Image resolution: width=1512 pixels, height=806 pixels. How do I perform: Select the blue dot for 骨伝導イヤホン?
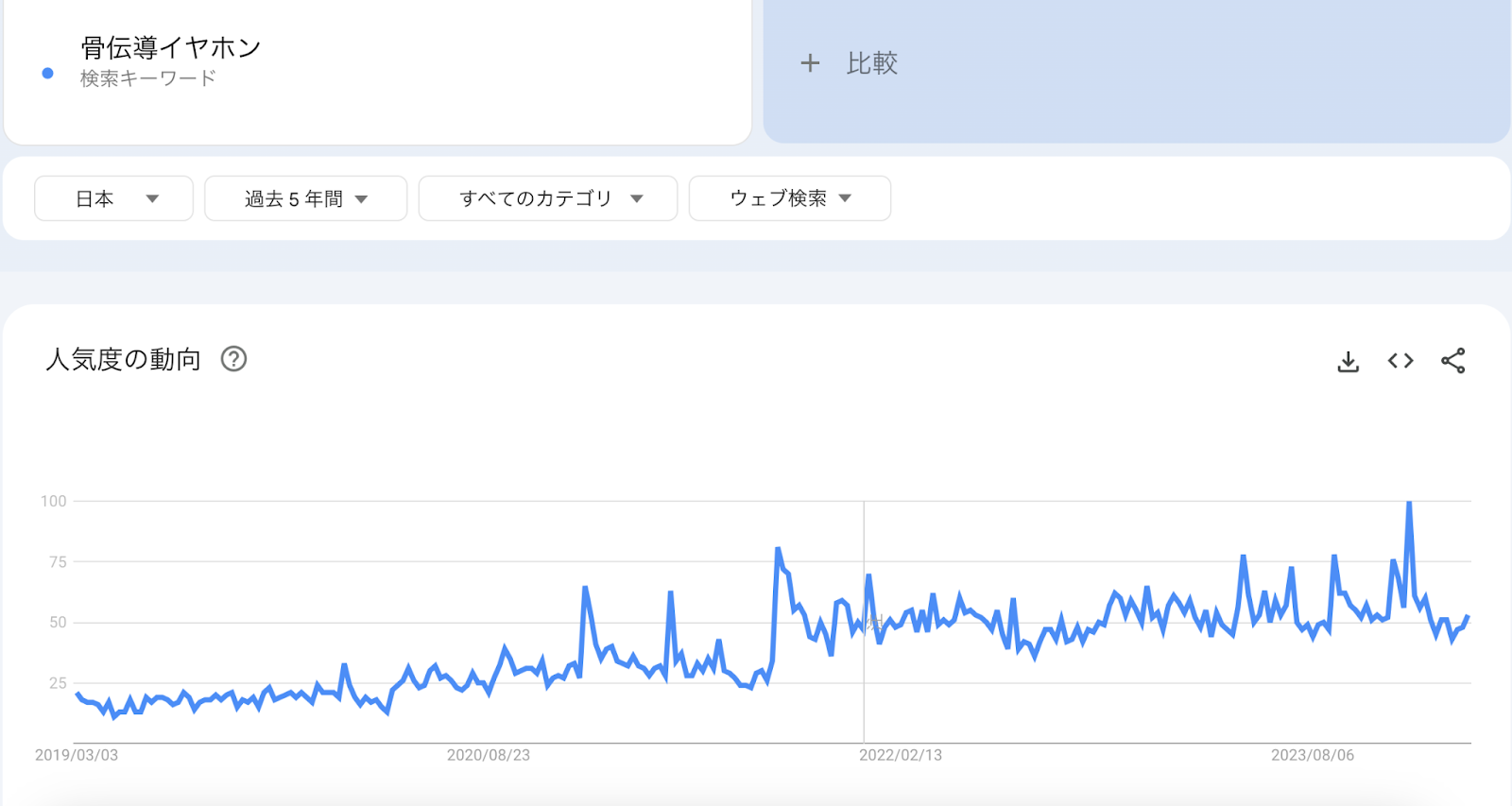48,73
